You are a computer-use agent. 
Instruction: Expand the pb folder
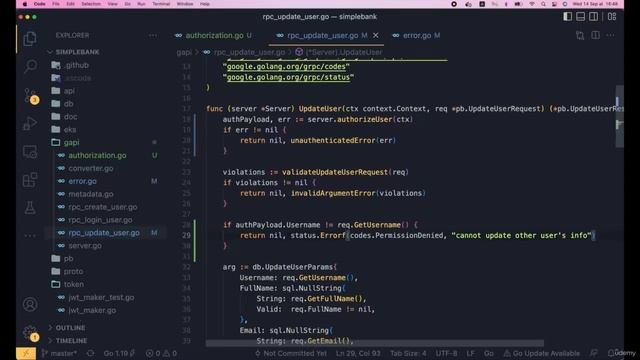[x=62, y=258]
